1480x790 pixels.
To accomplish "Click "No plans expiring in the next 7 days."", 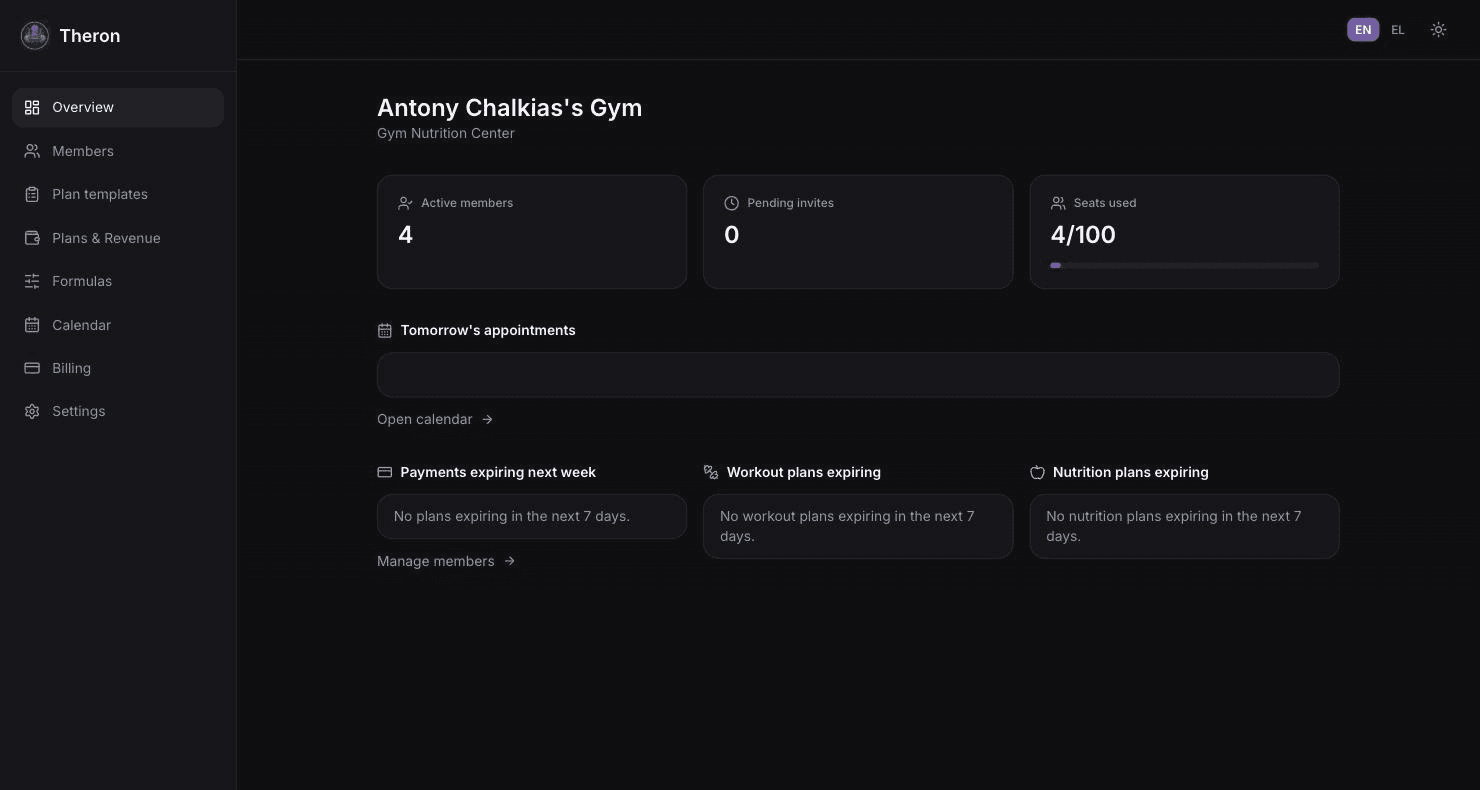I will click(x=512, y=516).
